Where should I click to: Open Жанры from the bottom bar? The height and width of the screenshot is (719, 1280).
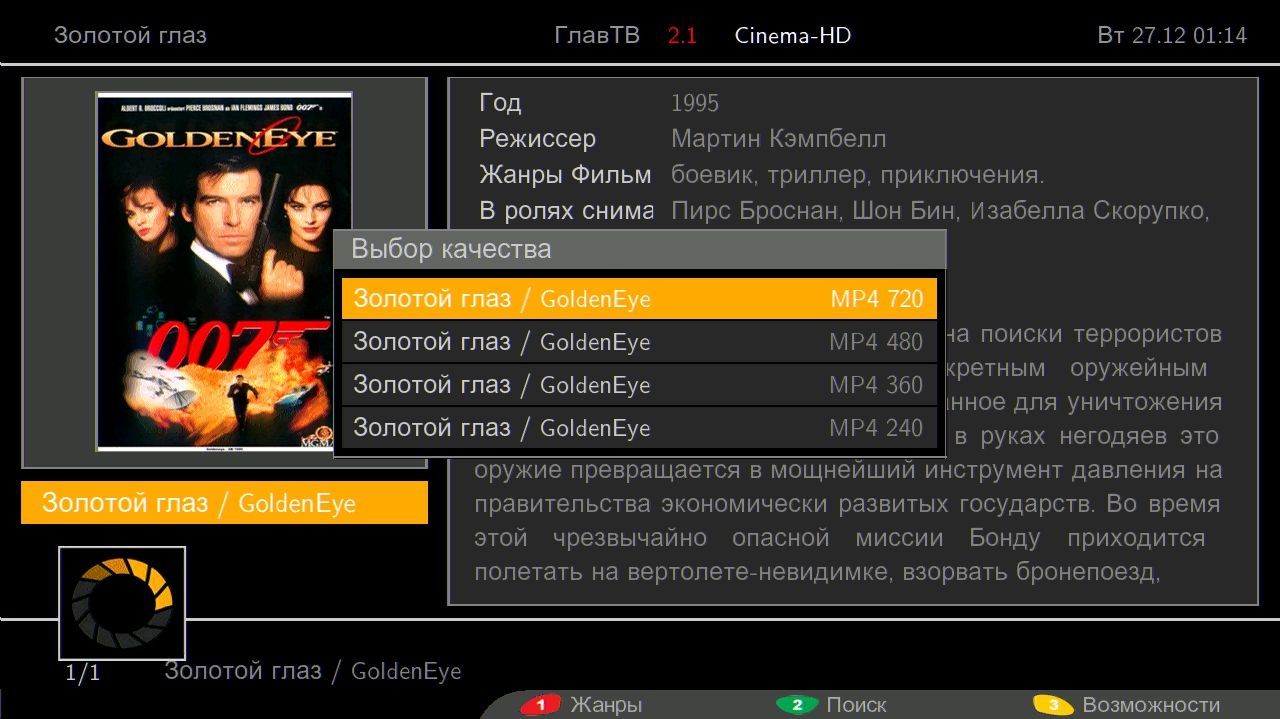[x=606, y=705]
